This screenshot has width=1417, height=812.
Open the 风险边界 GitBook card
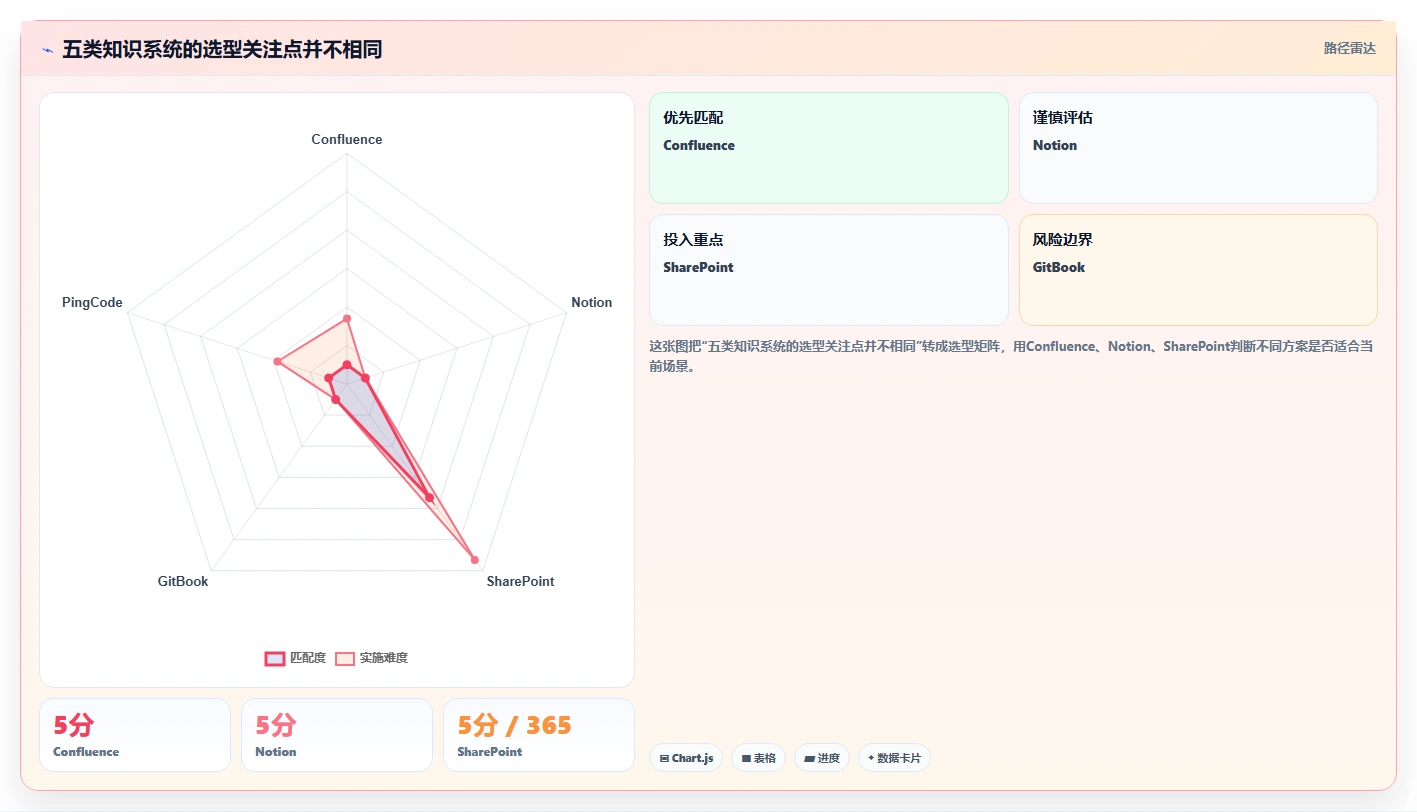1198,270
